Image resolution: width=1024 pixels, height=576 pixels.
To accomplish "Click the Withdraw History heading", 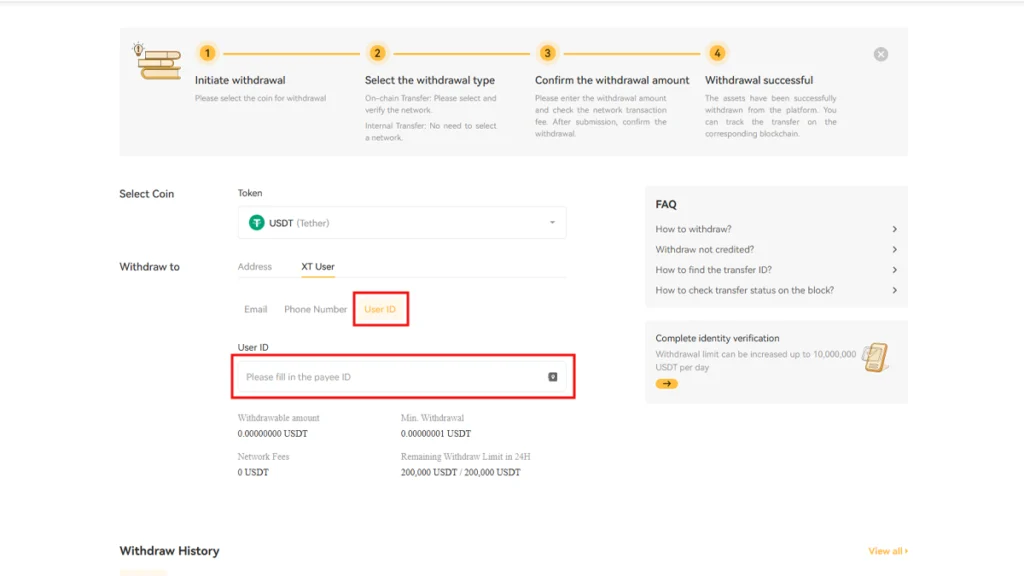I will 169,551.
